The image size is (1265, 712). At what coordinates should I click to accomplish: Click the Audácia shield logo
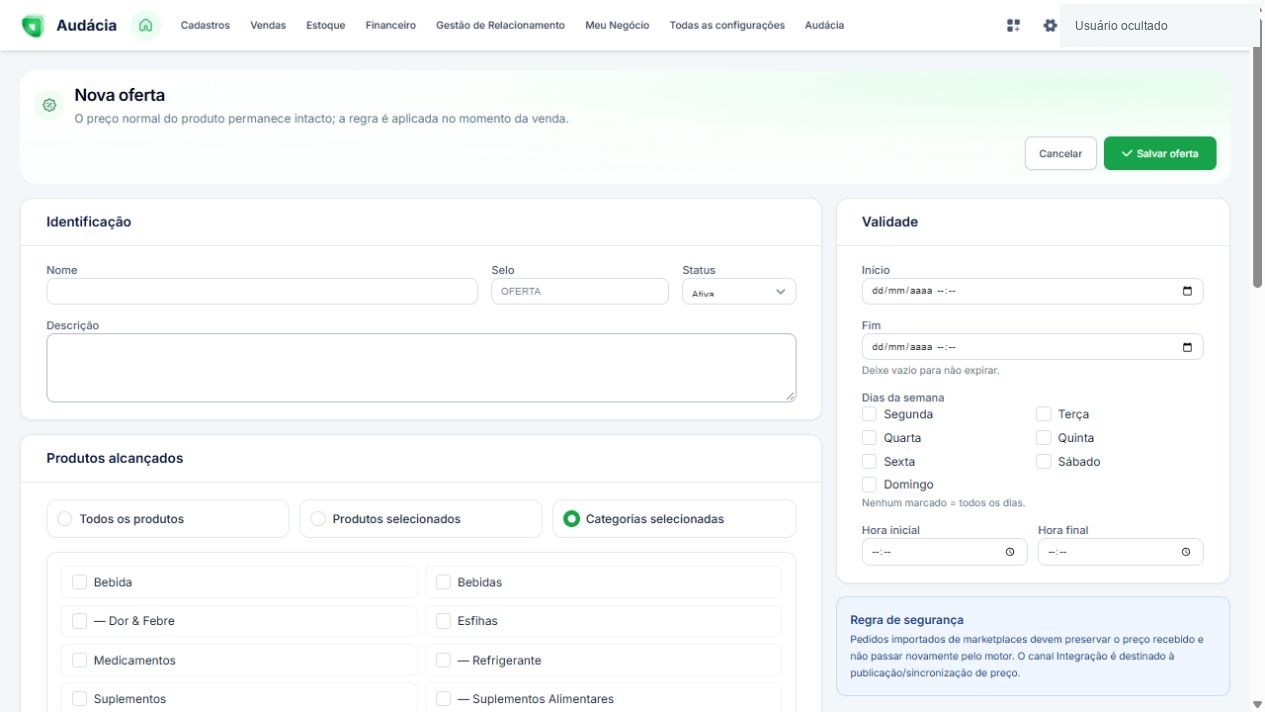(x=32, y=26)
